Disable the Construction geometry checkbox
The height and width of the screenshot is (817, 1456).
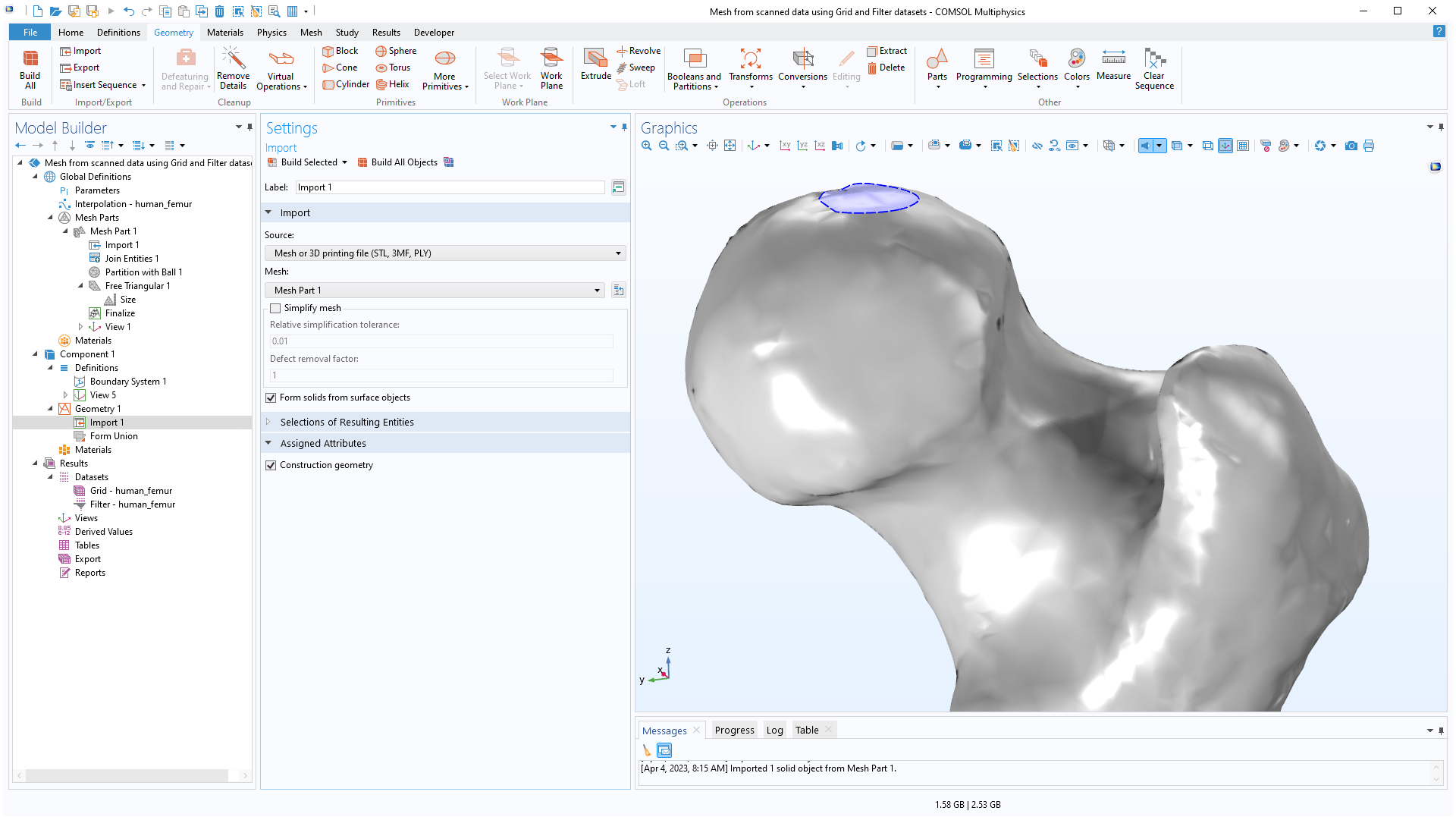click(271, 465)
